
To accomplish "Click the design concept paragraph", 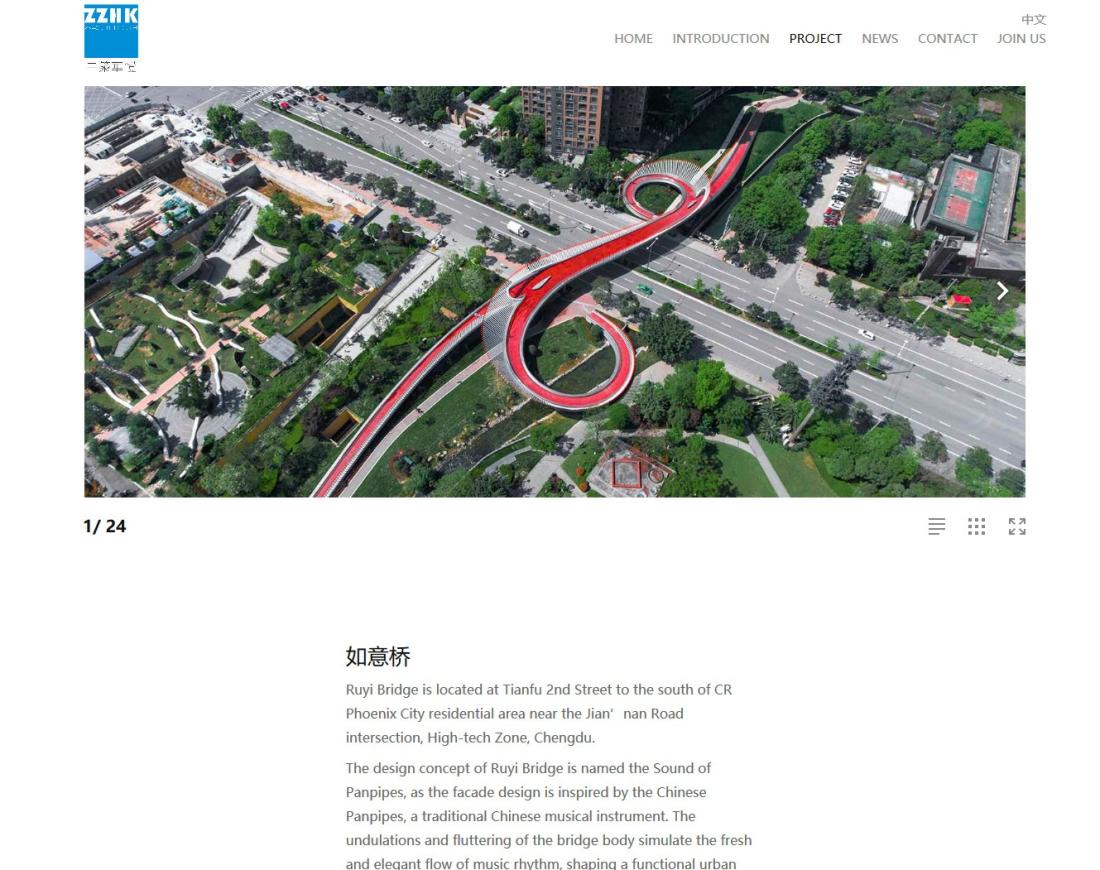I will point(549,816).
